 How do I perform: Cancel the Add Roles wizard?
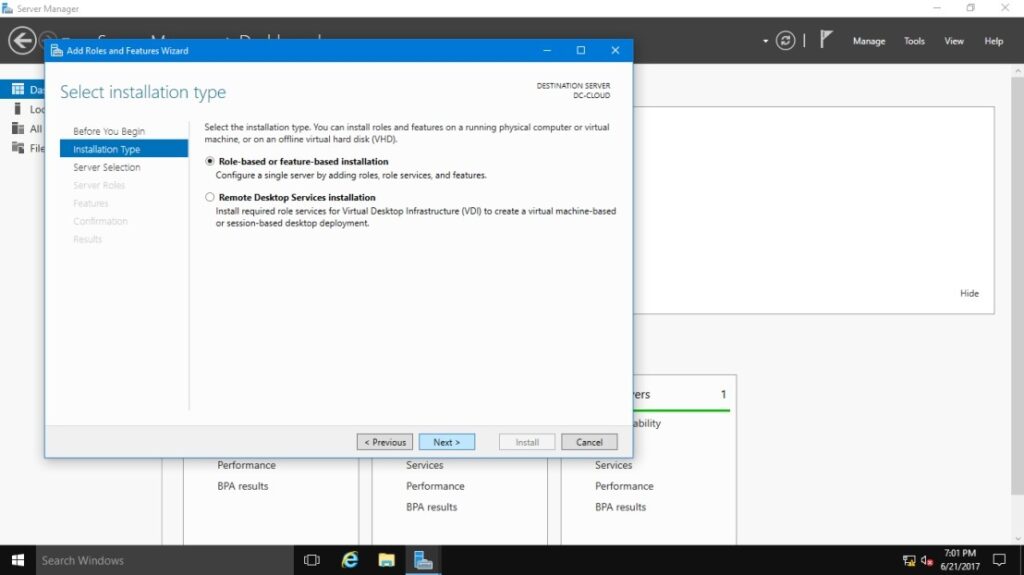(589, 442)
